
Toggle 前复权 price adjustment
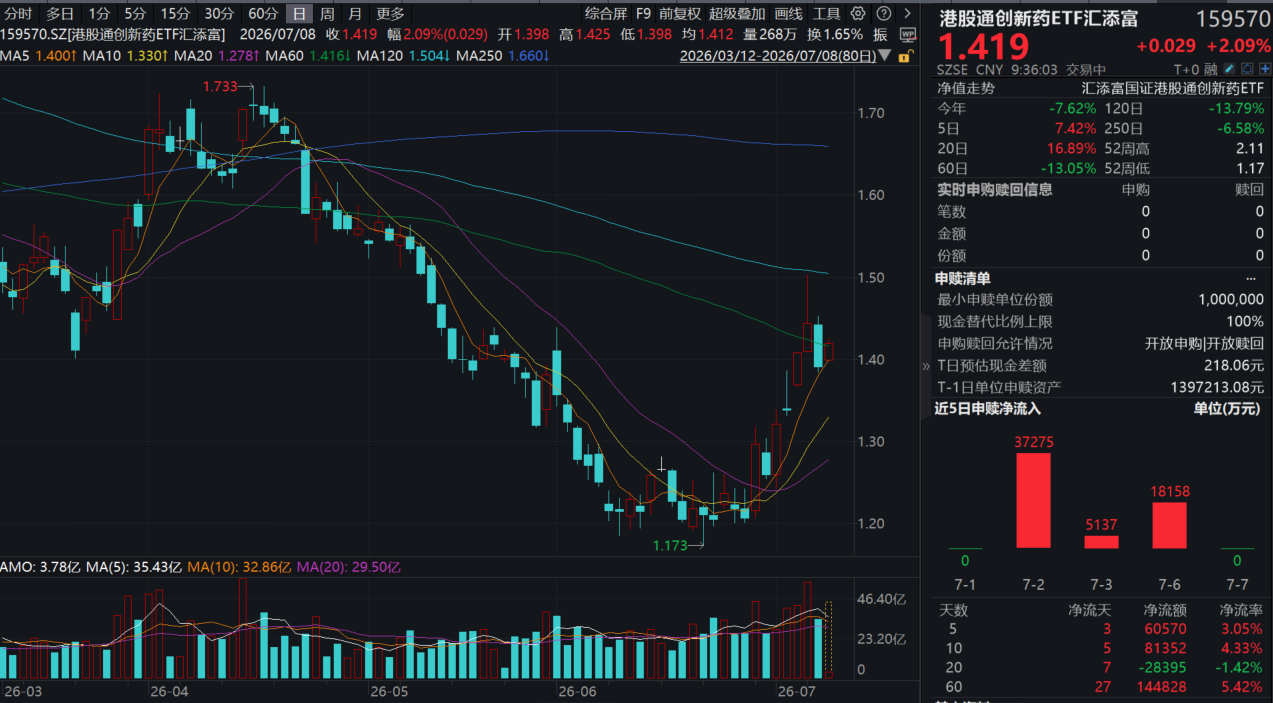tap(681, 13)
